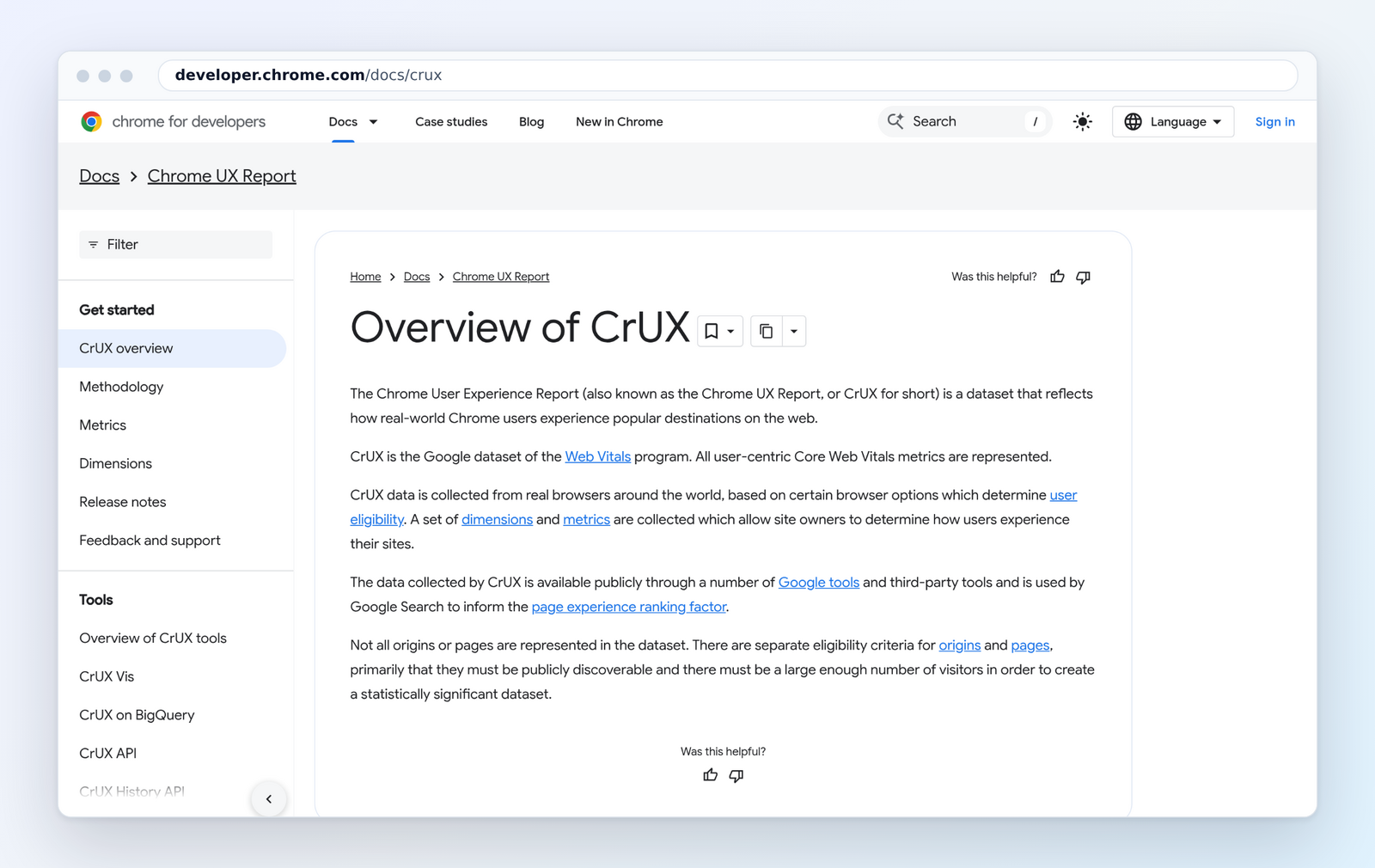Open the pages link in the last paragraph
The image size is (1375, 868).
point(1030,645)
